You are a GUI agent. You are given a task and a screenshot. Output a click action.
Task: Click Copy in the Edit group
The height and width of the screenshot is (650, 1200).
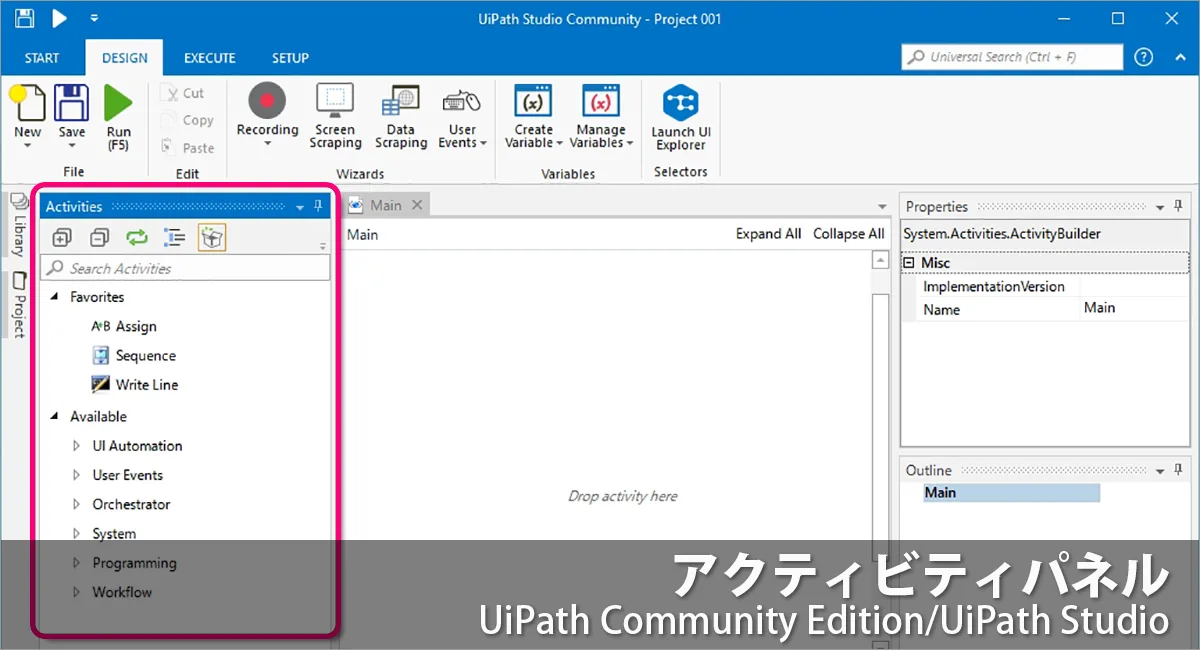pos(187,120)
